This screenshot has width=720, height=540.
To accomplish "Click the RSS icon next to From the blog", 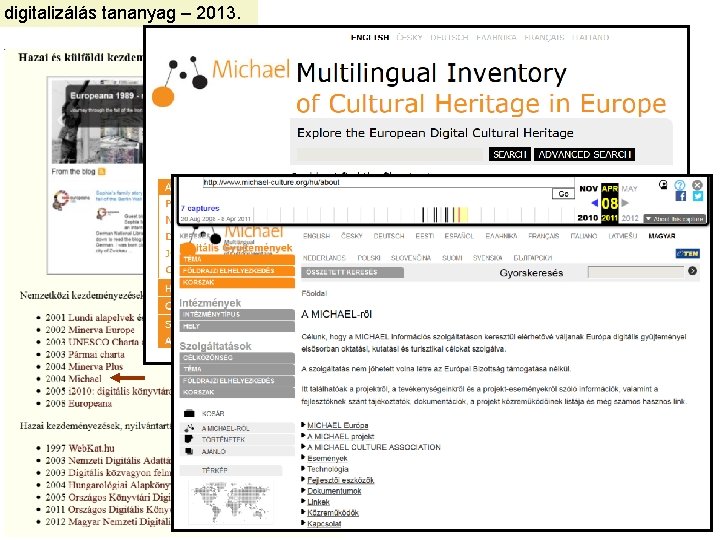I will [x=102, y=172].
